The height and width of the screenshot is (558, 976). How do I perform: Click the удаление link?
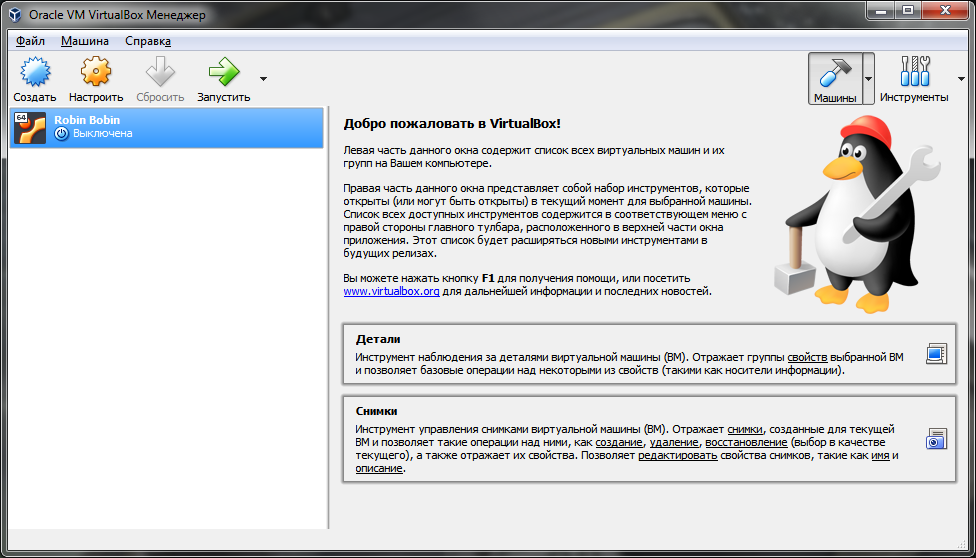[675, 443]
